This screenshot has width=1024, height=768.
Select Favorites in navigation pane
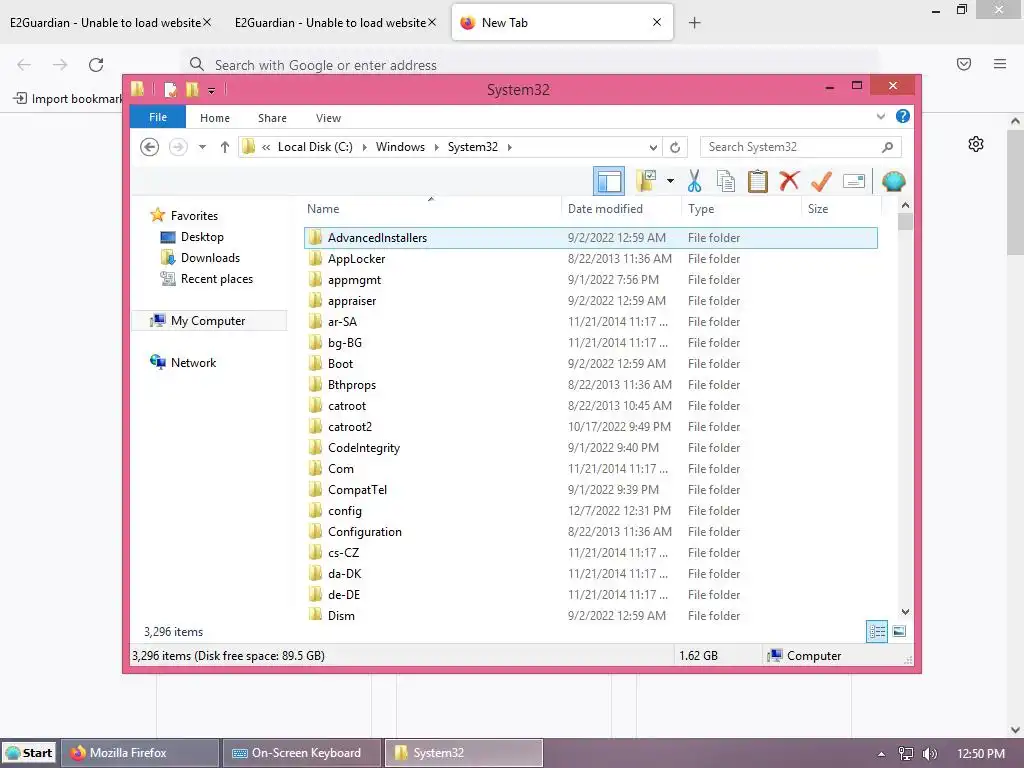pyautogui.click(x=194, y=216)
